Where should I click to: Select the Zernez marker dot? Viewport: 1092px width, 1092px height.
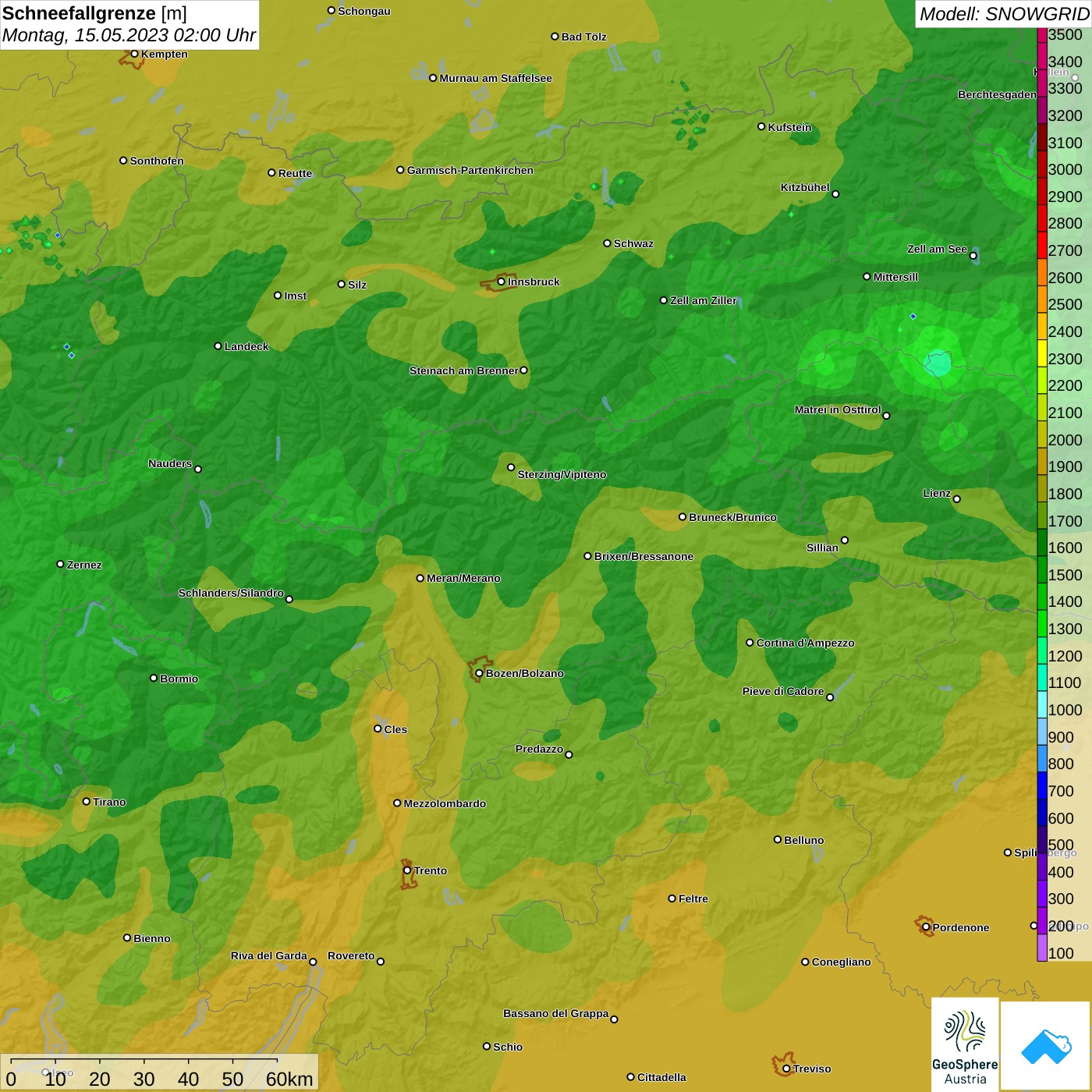click(60, 564)
